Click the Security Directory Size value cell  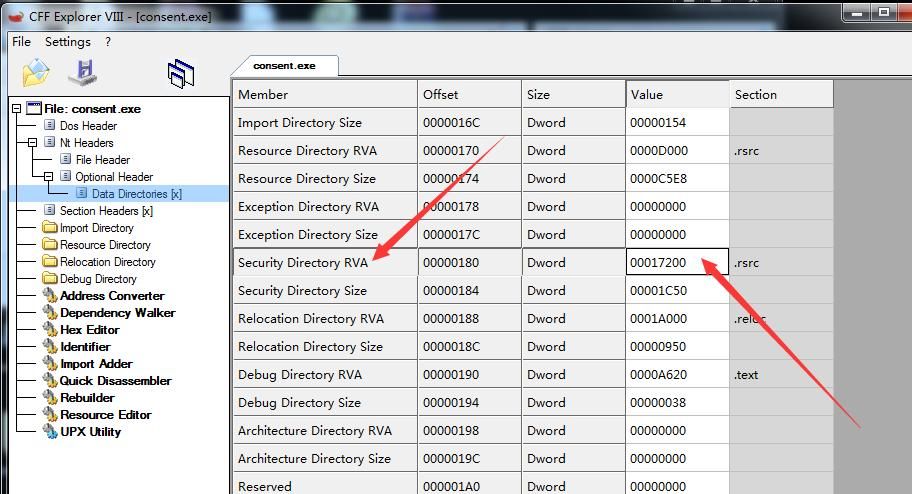click(677, 290)
